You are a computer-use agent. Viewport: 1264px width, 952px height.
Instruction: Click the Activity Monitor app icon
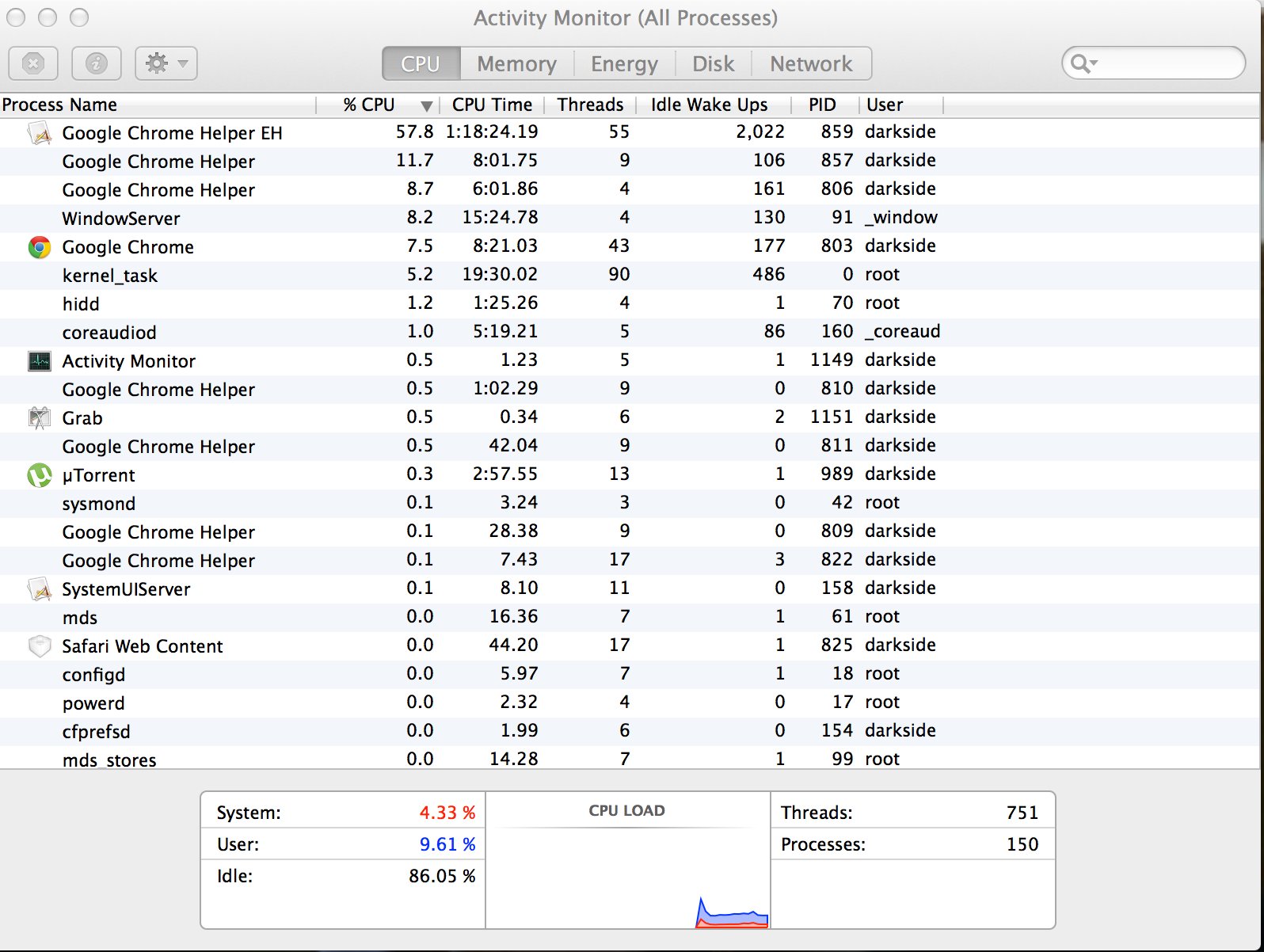click(40, 361)
